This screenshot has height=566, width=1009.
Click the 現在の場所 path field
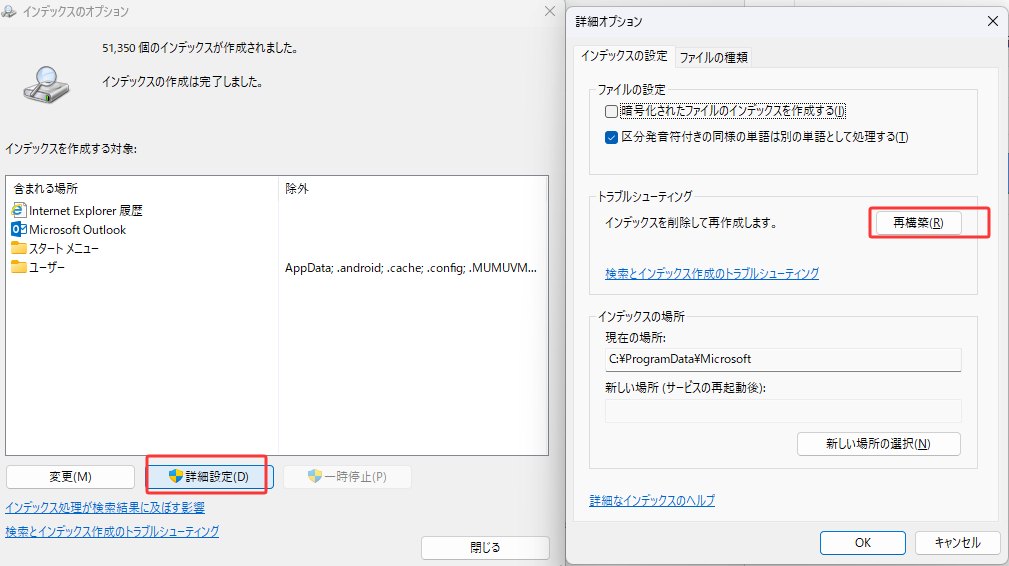point(783,360)
